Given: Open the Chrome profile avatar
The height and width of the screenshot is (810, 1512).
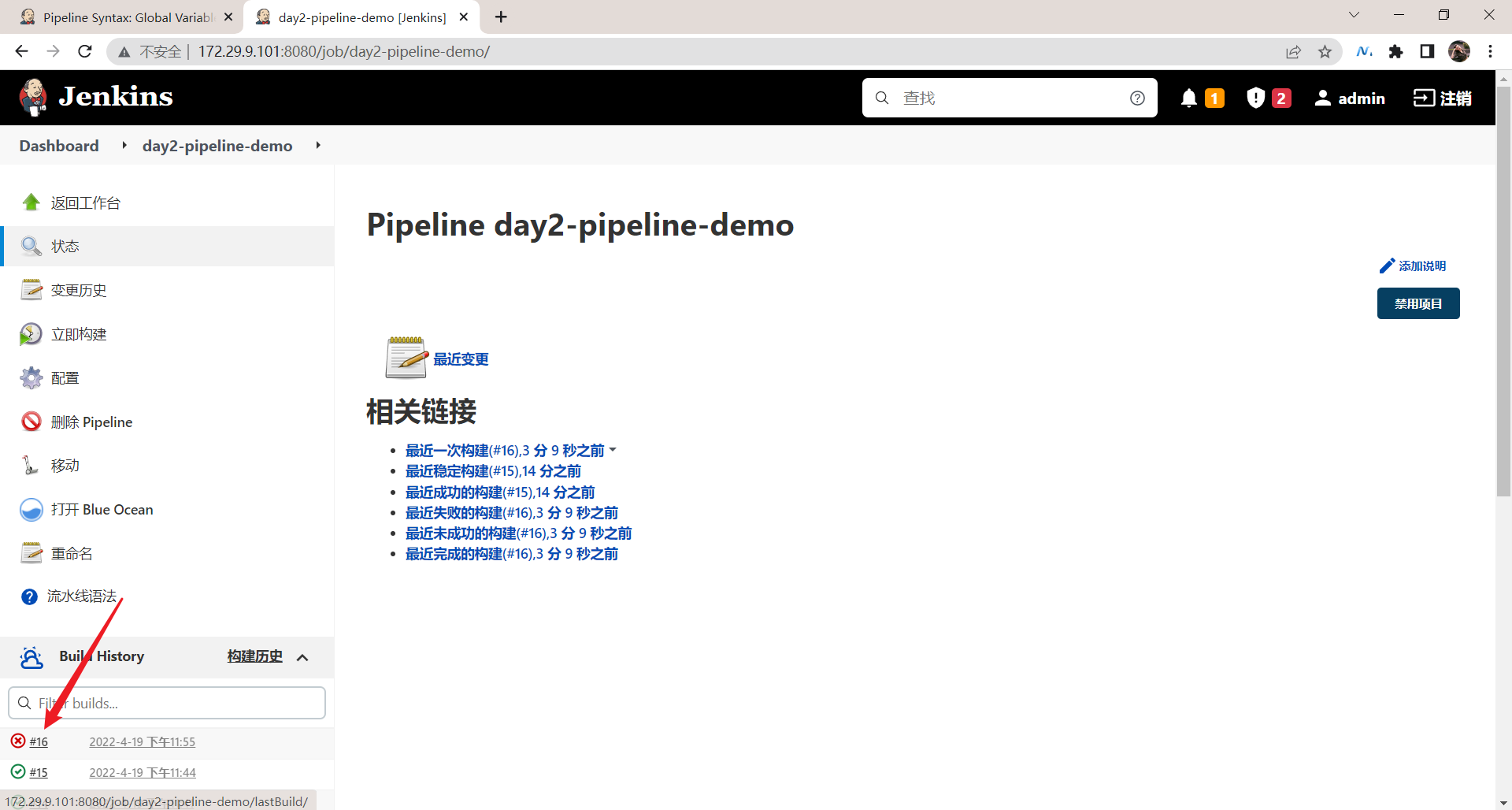Looking at the screenshot, I should click(x=1459, y=51).
